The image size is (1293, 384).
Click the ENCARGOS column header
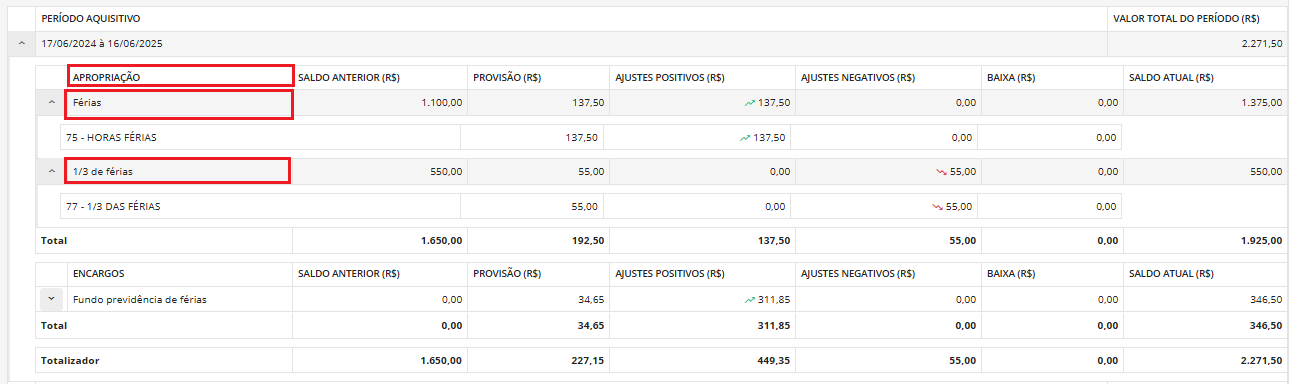point(98,273)
